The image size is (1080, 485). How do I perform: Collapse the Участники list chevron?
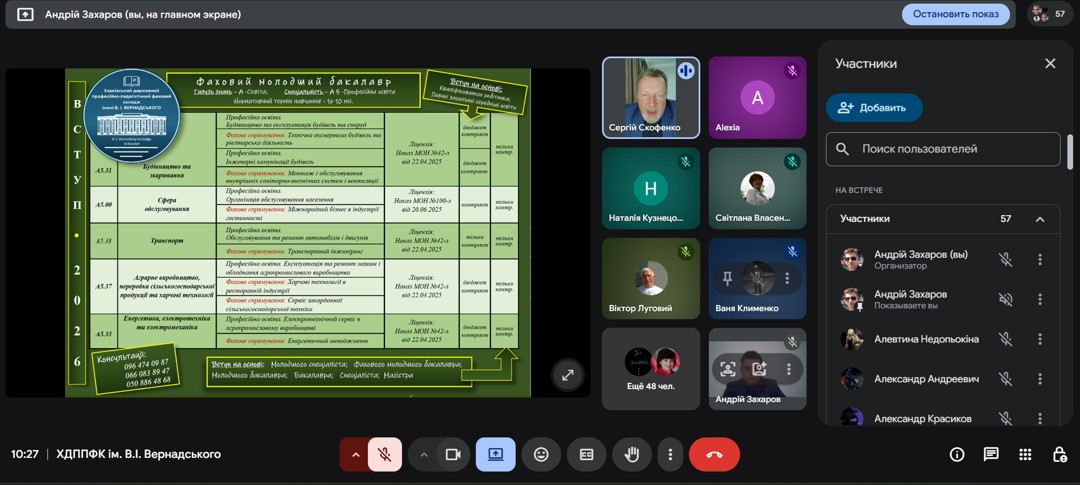click(1040, 219)
